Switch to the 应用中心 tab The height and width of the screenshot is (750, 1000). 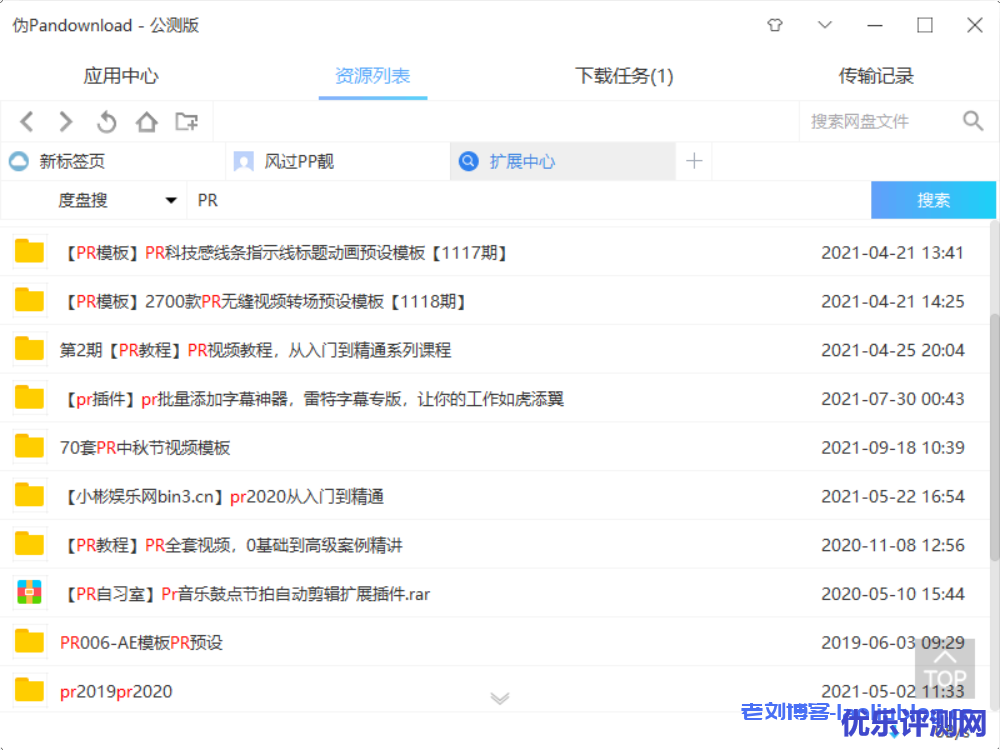(121, 76)
